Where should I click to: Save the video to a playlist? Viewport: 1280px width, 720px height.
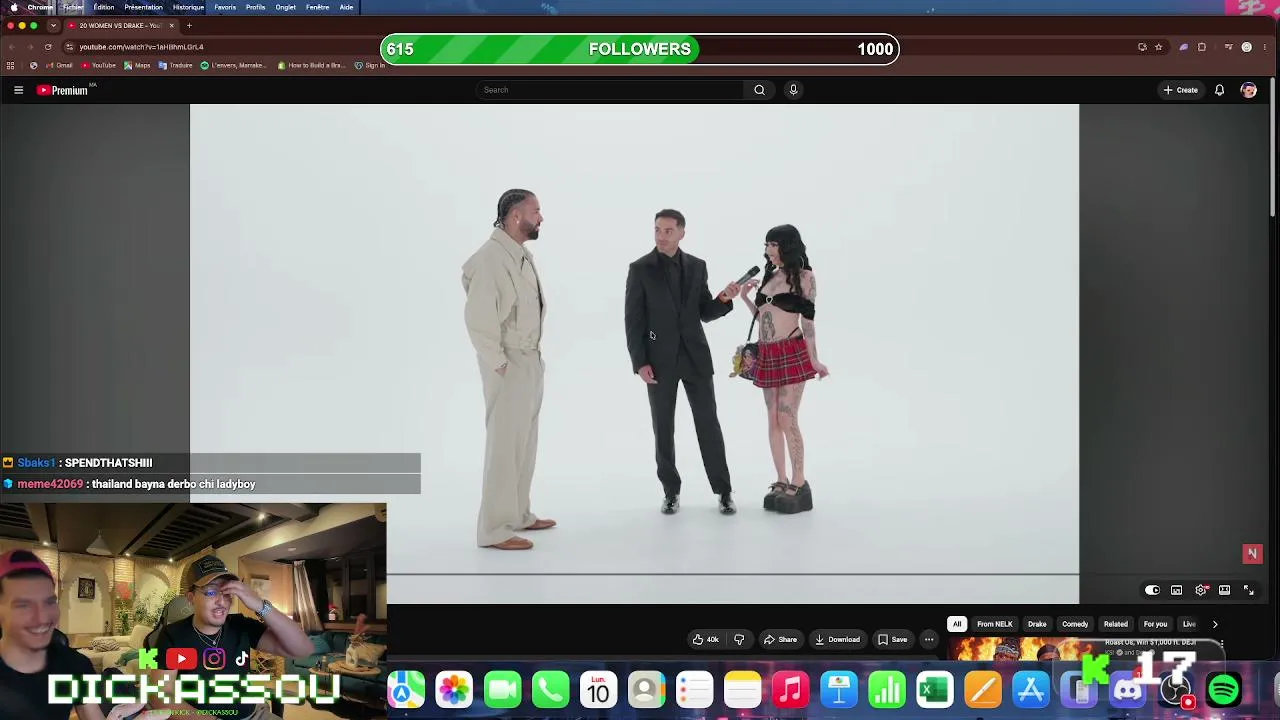pos(892,640)
